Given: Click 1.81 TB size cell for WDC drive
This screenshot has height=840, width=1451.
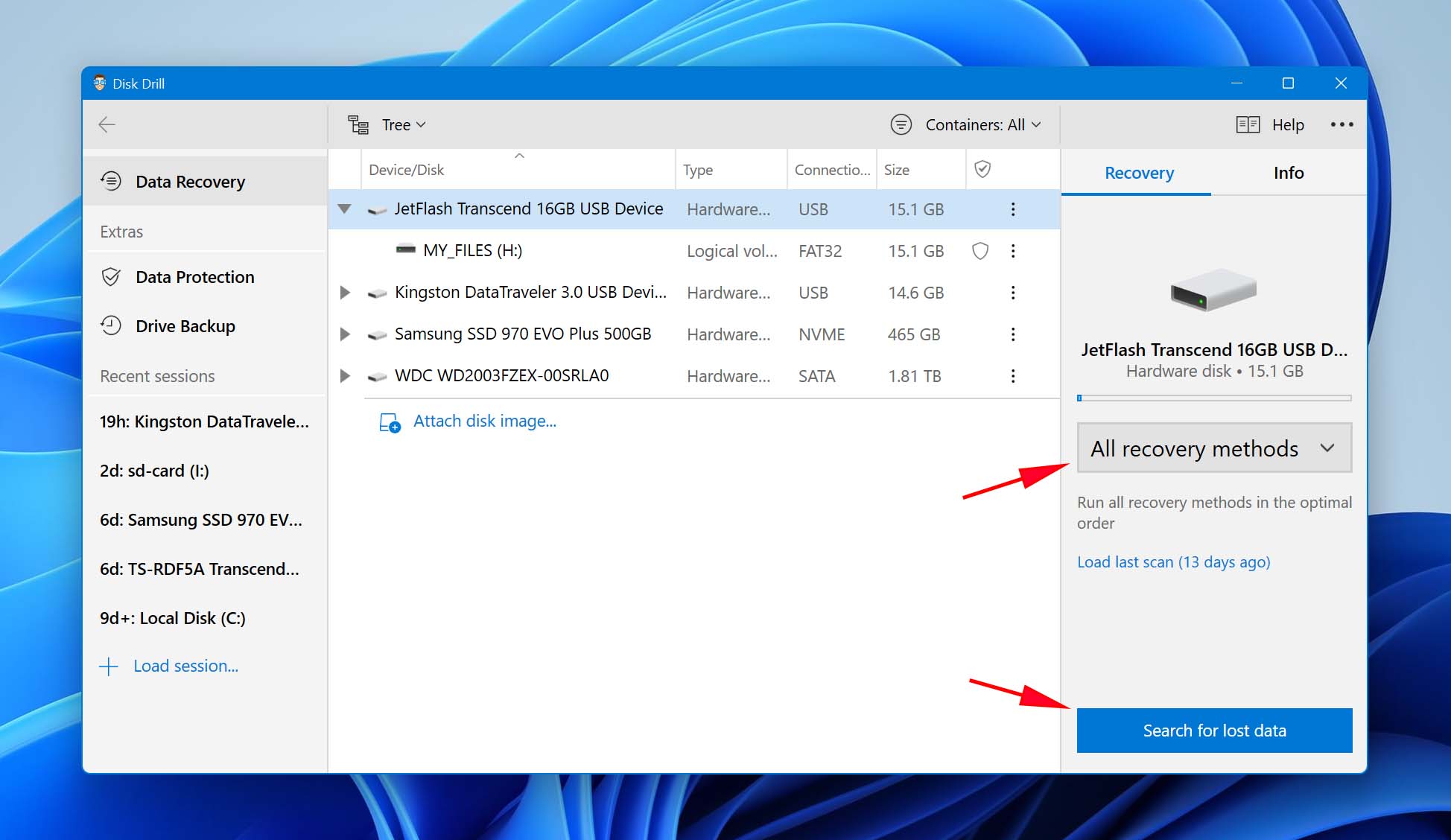Looking at the screenshot, I should coord(914,376).
